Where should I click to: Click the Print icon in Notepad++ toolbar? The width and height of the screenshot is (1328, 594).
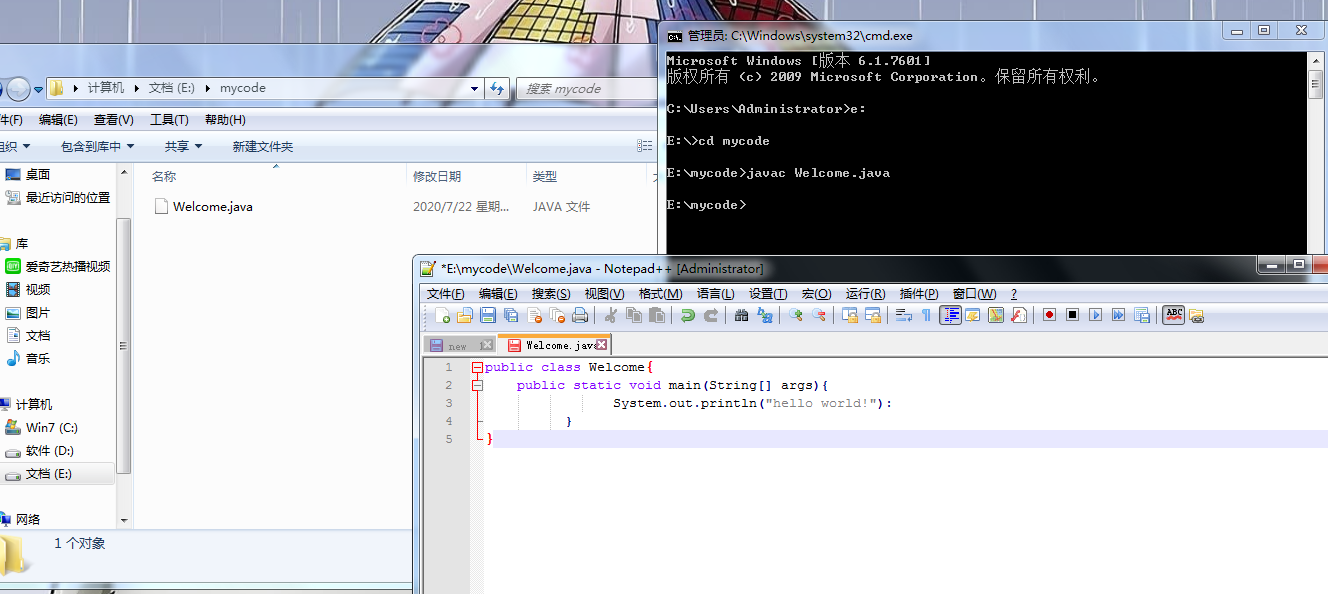[x=580, y=315]
